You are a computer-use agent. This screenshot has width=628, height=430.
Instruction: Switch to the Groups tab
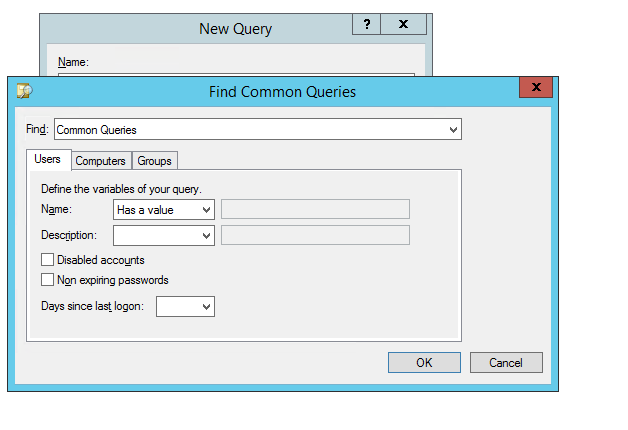[154, 161]
